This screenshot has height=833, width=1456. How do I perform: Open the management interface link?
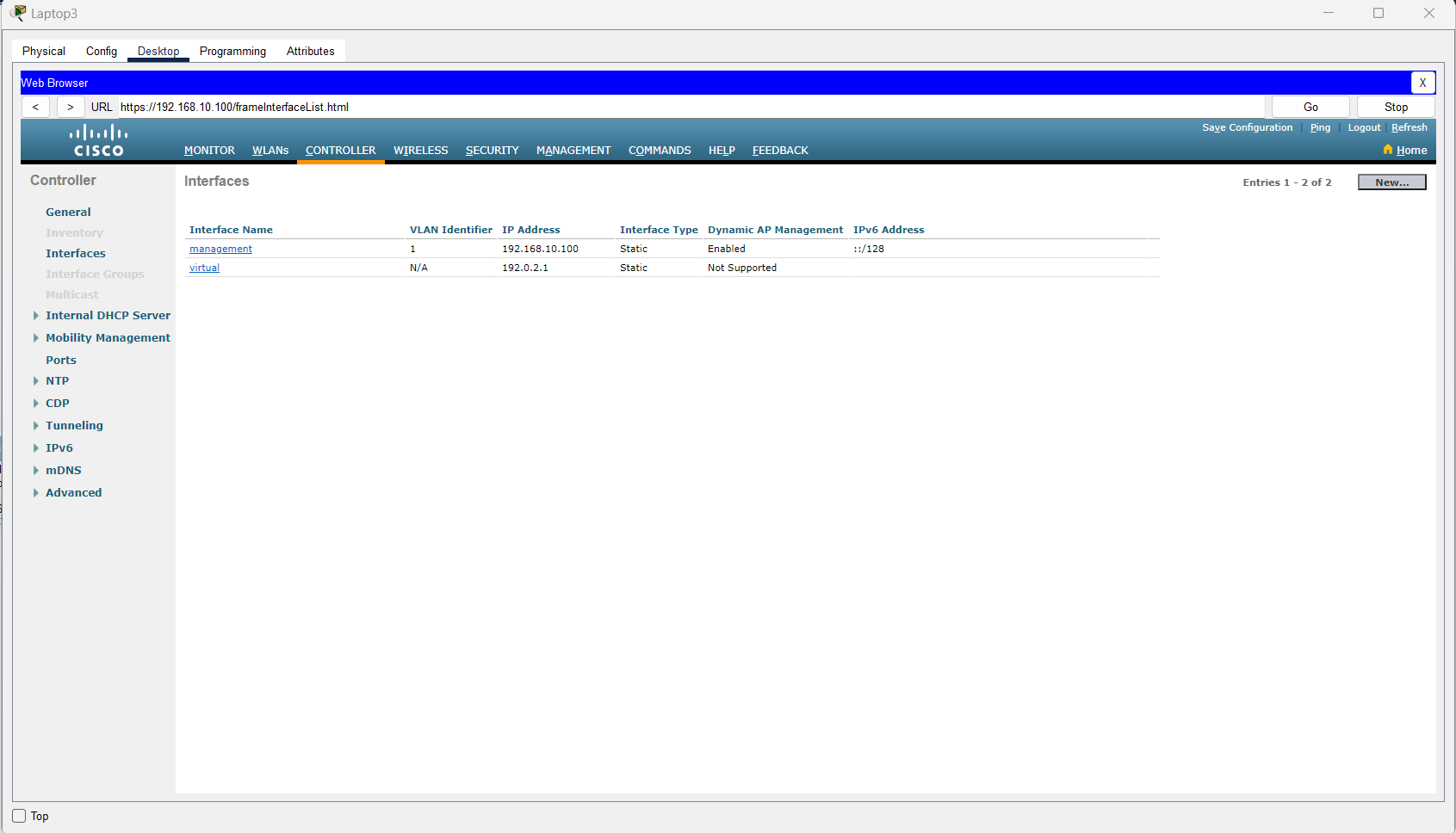220,249
